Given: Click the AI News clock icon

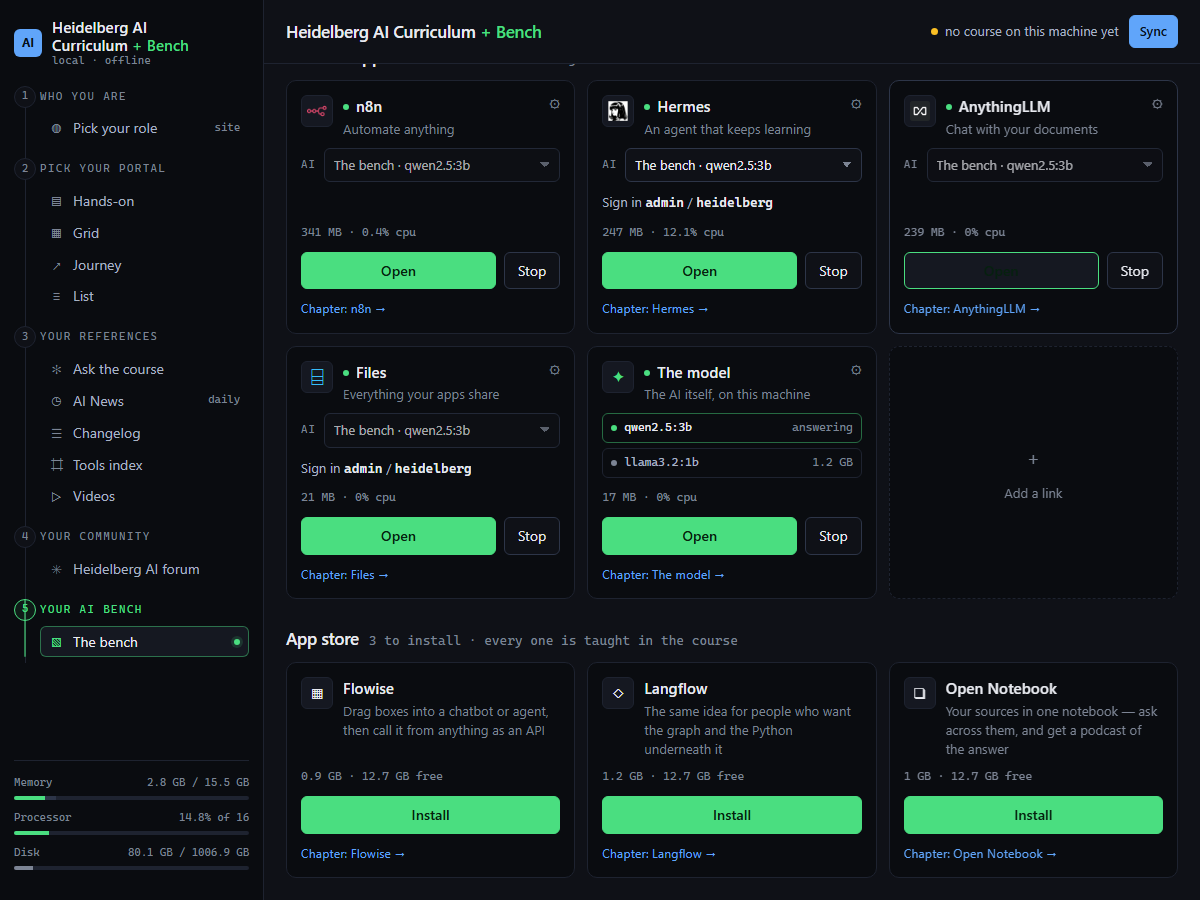Looking at the screenshot, I should 56,401.
